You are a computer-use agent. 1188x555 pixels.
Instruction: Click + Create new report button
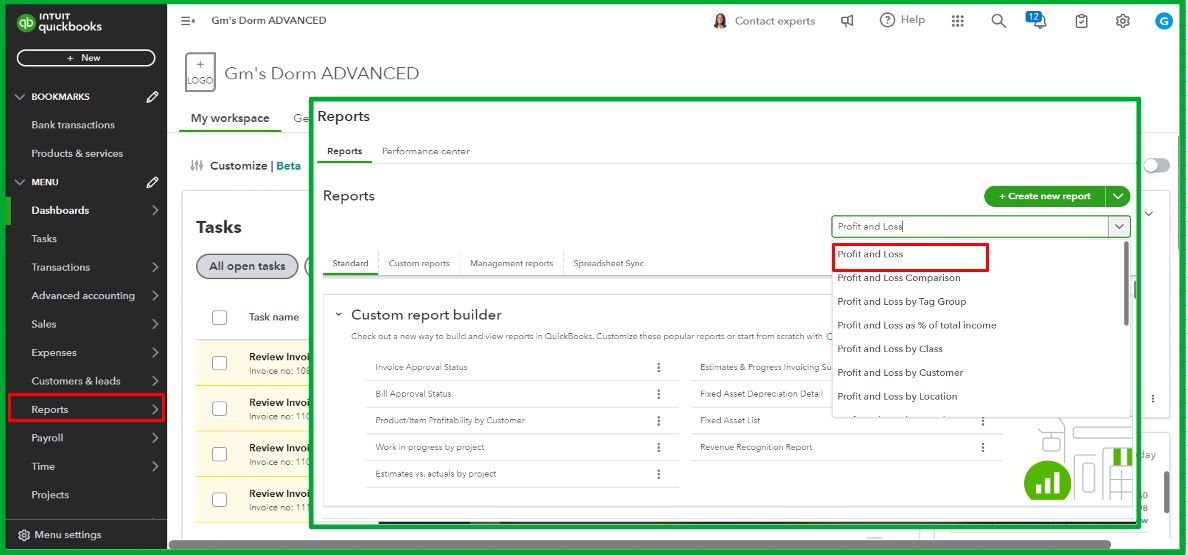[1045, 196]
